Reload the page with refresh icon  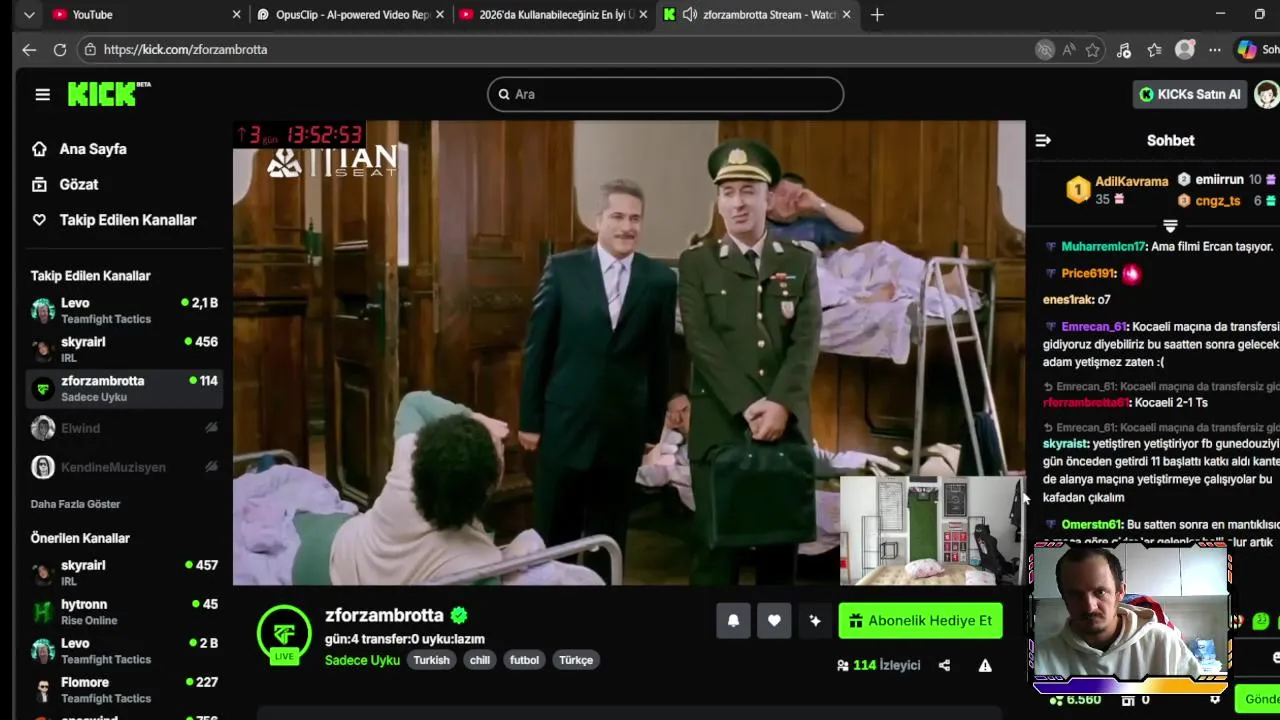click(60, 49)
